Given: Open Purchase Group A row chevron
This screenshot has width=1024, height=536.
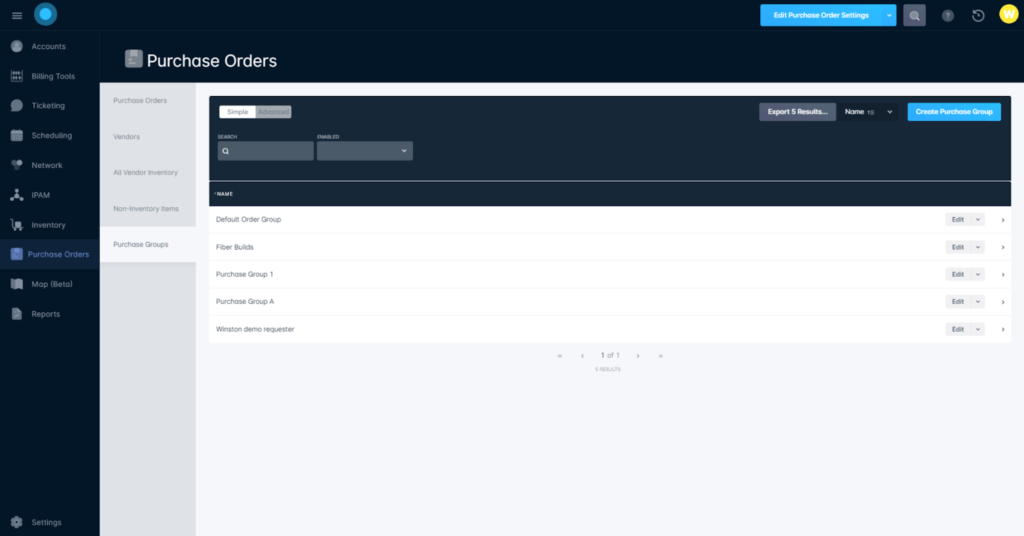Looking at the screenshot, I should pyautogui.click(x=1003, y=302).
